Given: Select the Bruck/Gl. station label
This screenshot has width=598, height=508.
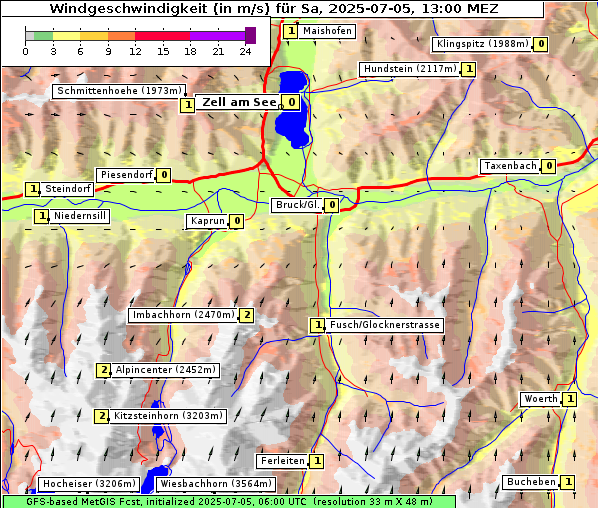Looking at the screenshot, I should click(x=297, y=205).
